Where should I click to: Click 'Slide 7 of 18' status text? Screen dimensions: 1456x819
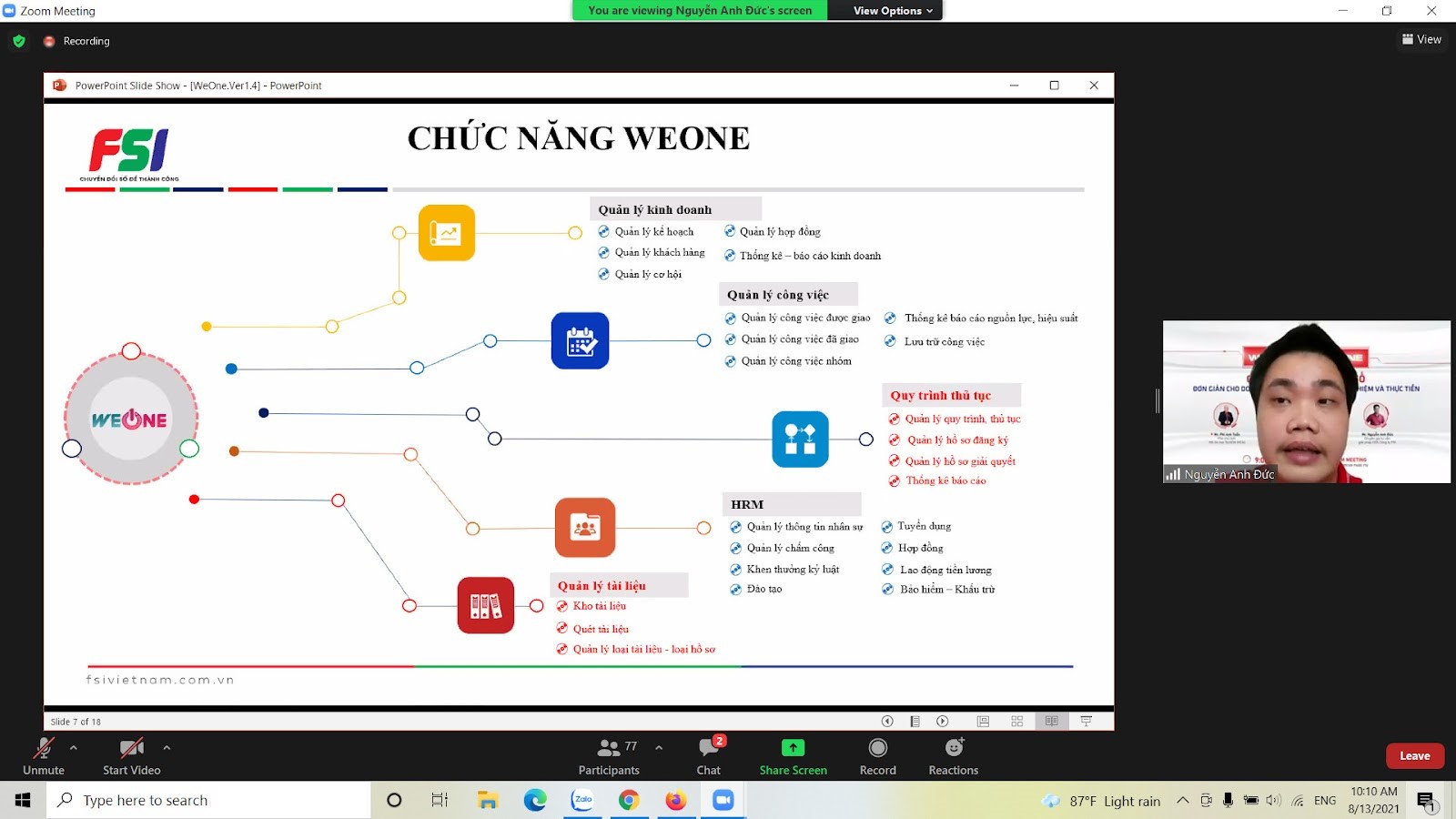76,722
